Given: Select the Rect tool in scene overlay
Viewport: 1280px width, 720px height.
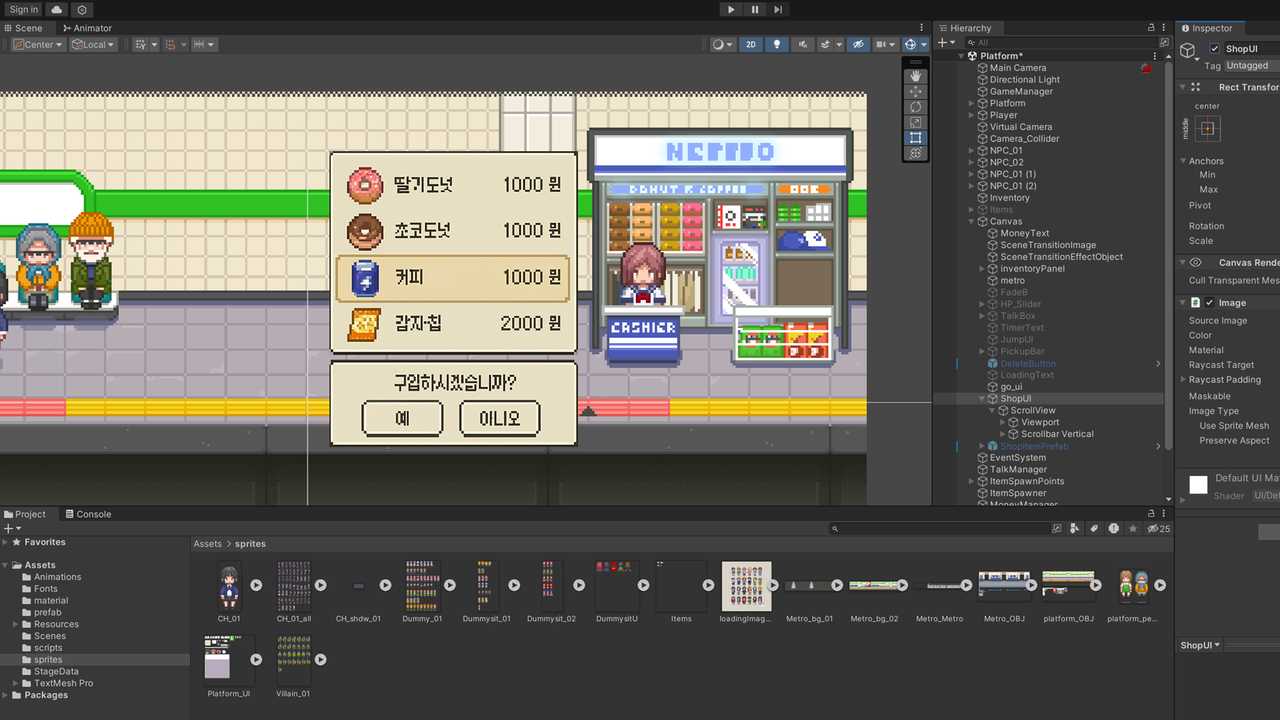Looking at the screenshot, I should 916,138.
